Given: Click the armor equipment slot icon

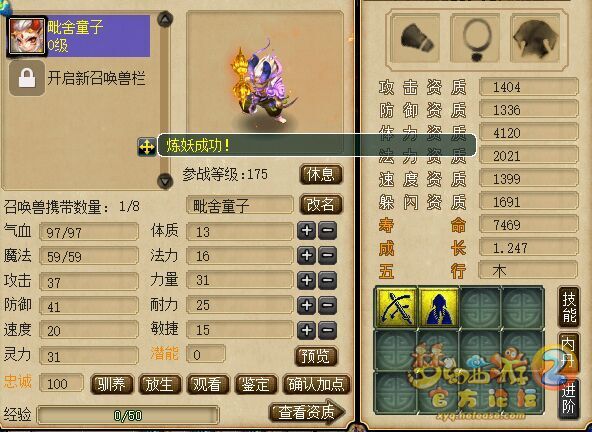Looking at the screenshot, I should [535, 39].
